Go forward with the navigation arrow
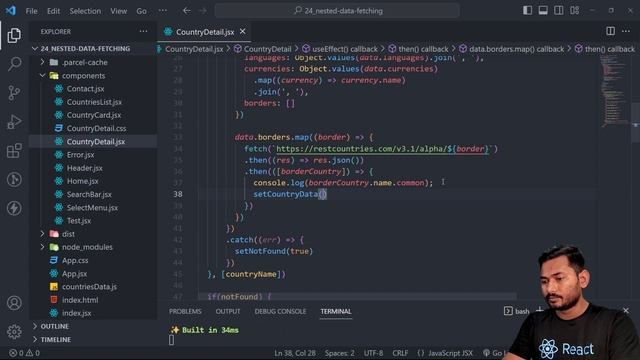Image resolution: width=640 pixels, height=360 pixels. [x=202, y=11]
